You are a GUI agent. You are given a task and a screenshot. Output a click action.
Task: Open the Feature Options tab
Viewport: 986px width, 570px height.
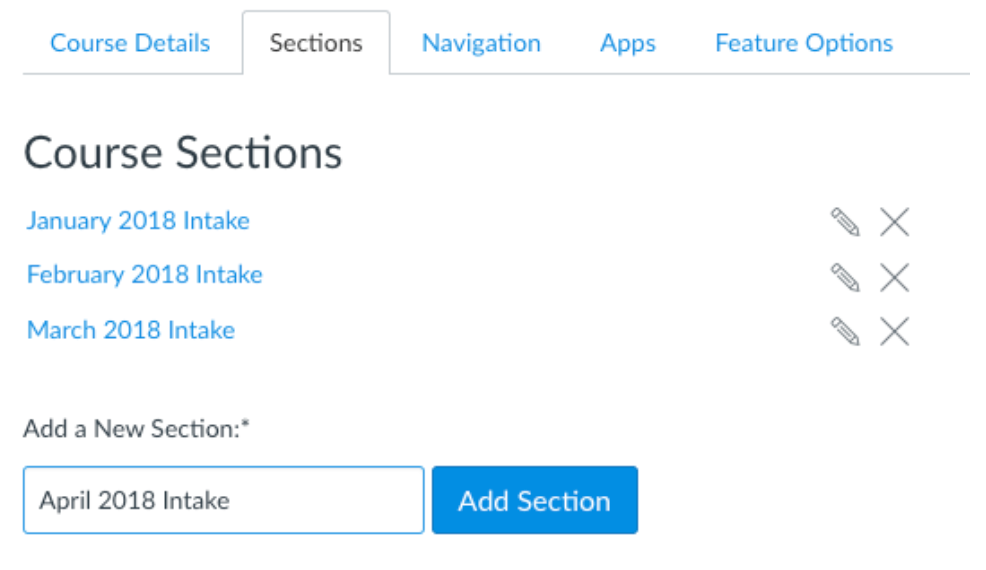click(x=804, y=43)
